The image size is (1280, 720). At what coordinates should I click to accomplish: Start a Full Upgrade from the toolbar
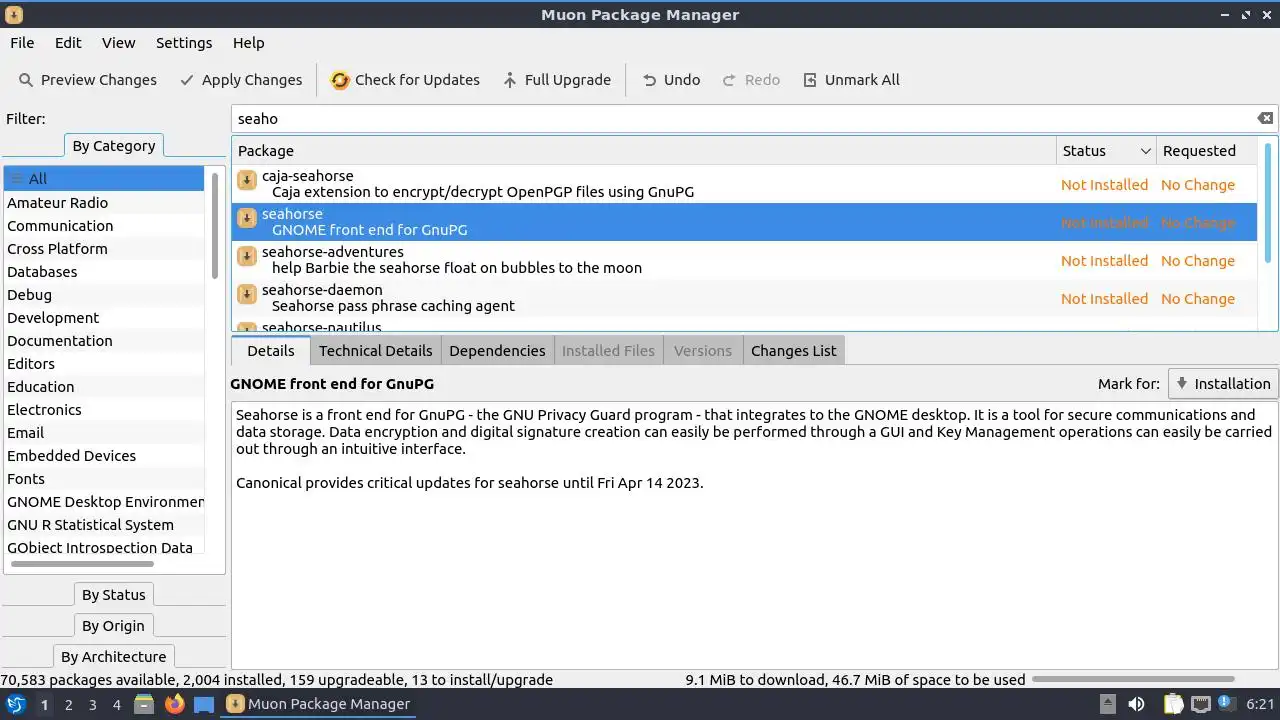tap(557, 80)
